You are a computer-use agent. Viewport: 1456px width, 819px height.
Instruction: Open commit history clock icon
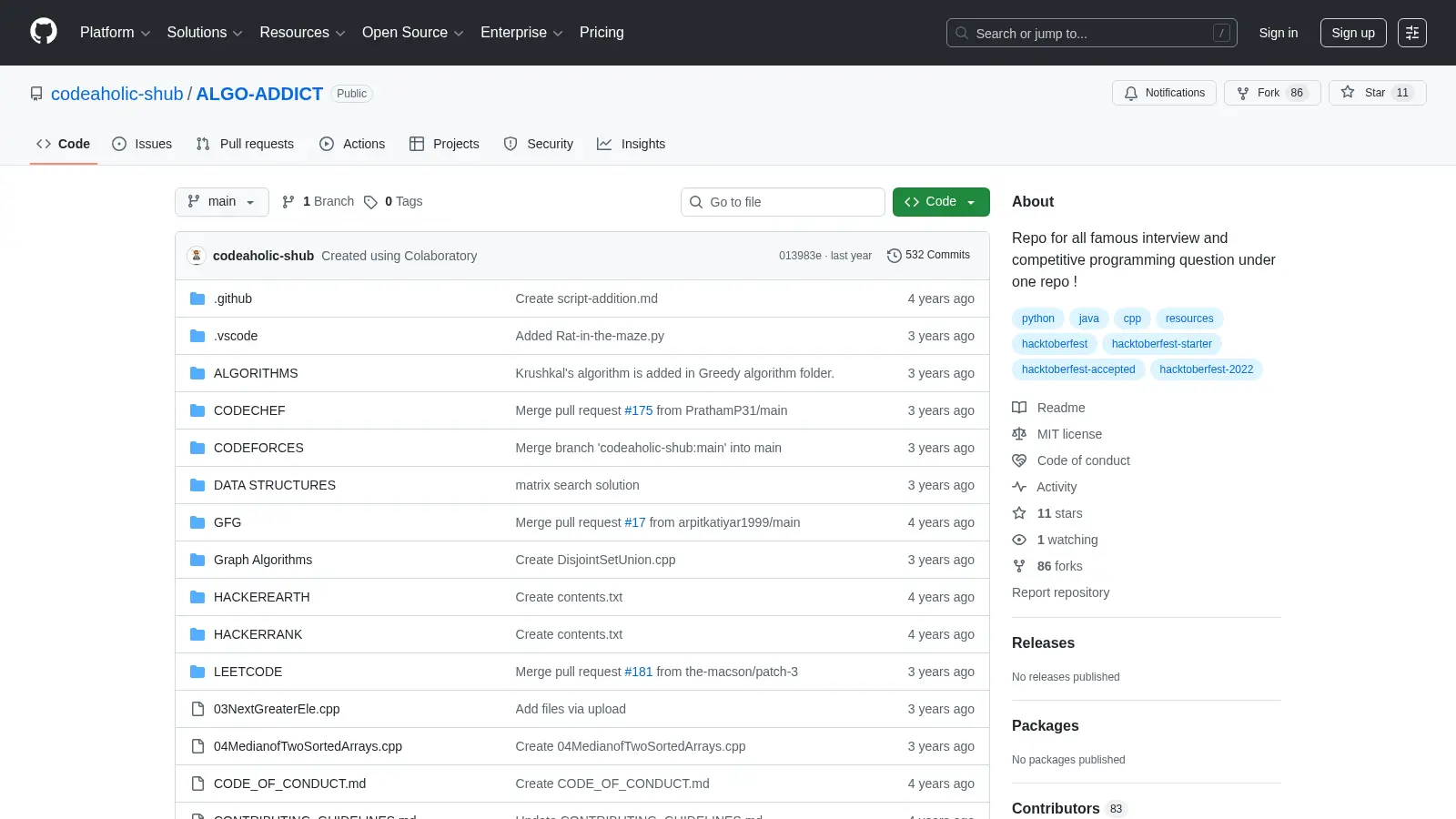point(895,256)
